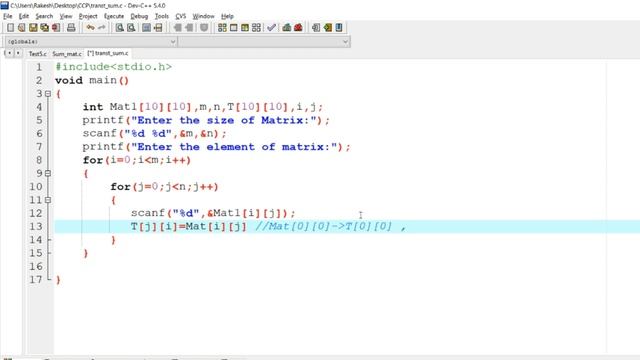This screenshot has width=640, height=360.
Task: Open the View menu
Action: 66,16
